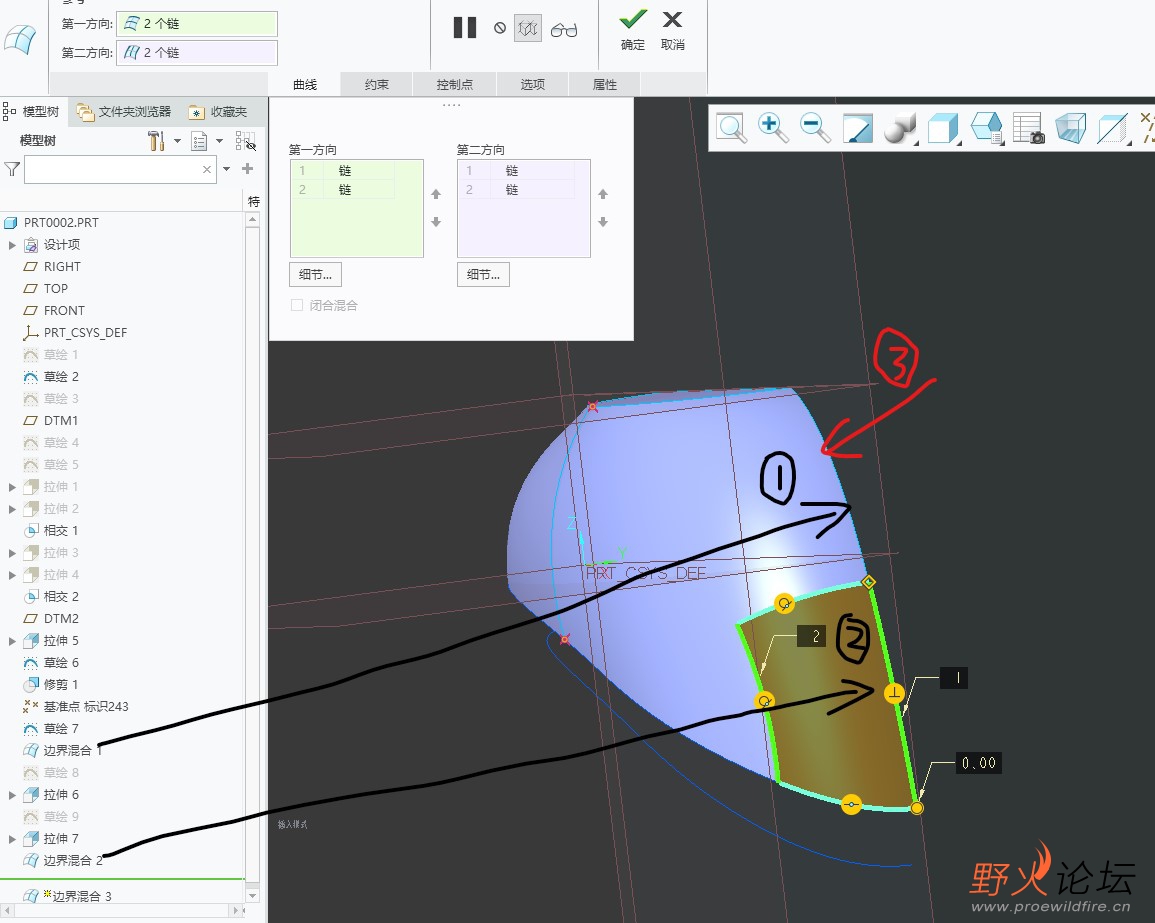Open the 文件夹浏览器 tab
Screen dimensions: 1155x923
[125, 112]
